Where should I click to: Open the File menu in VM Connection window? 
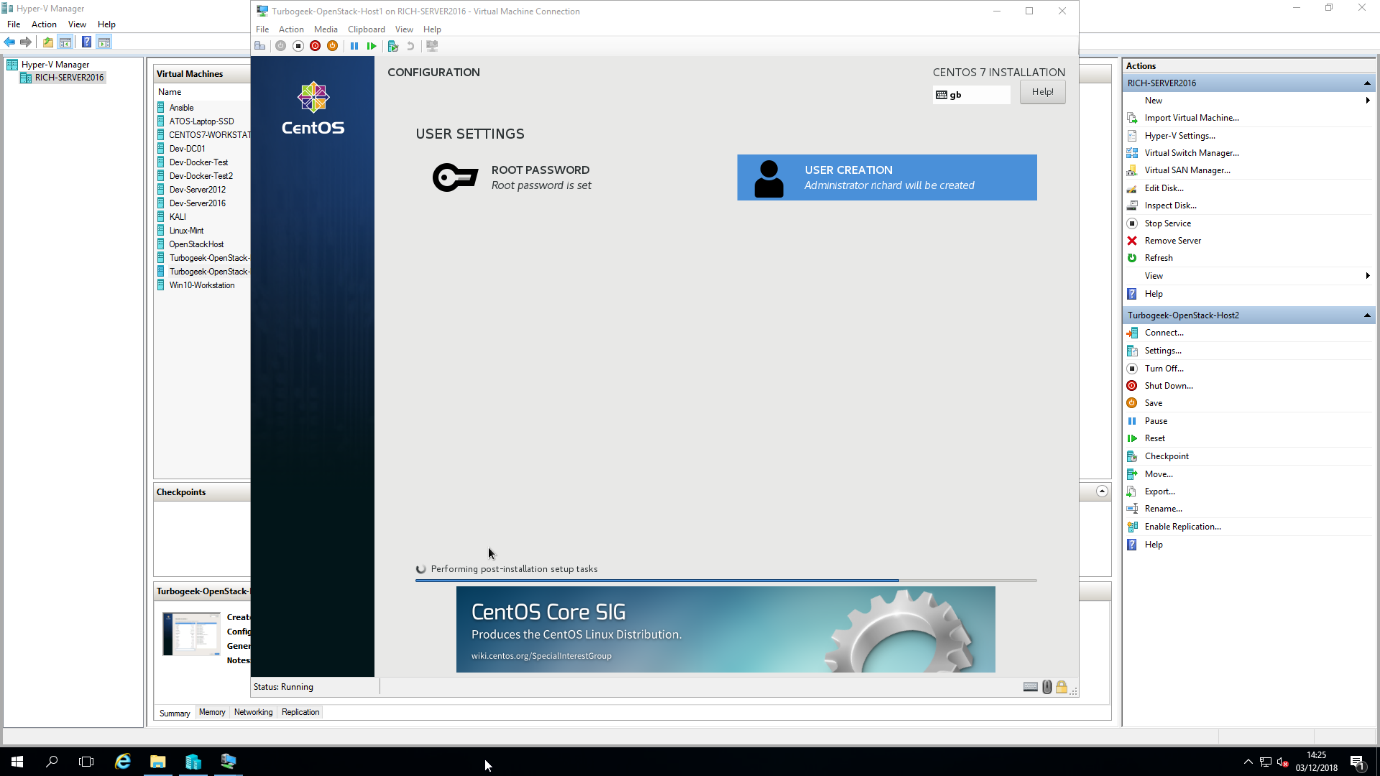click(263, 29)
